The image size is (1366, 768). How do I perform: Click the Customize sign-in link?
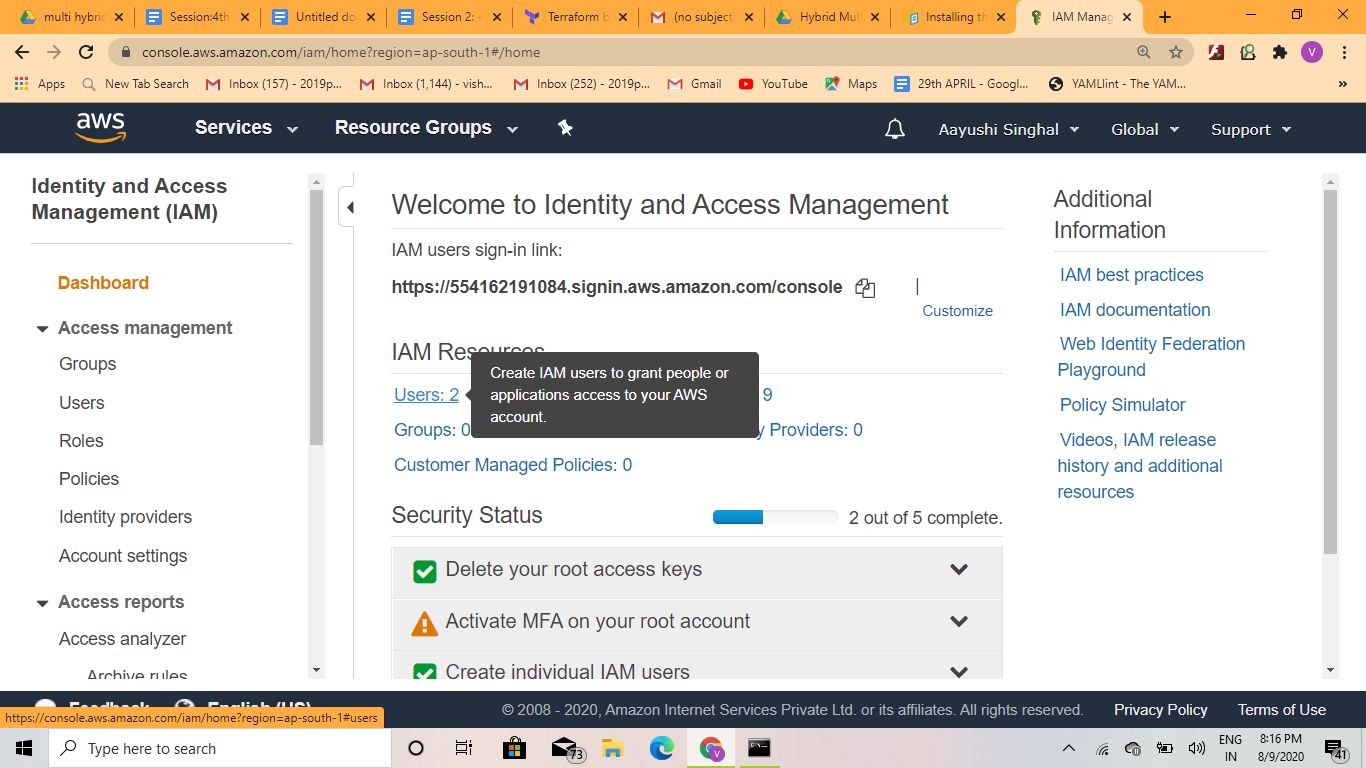click(x=957, y=311)
